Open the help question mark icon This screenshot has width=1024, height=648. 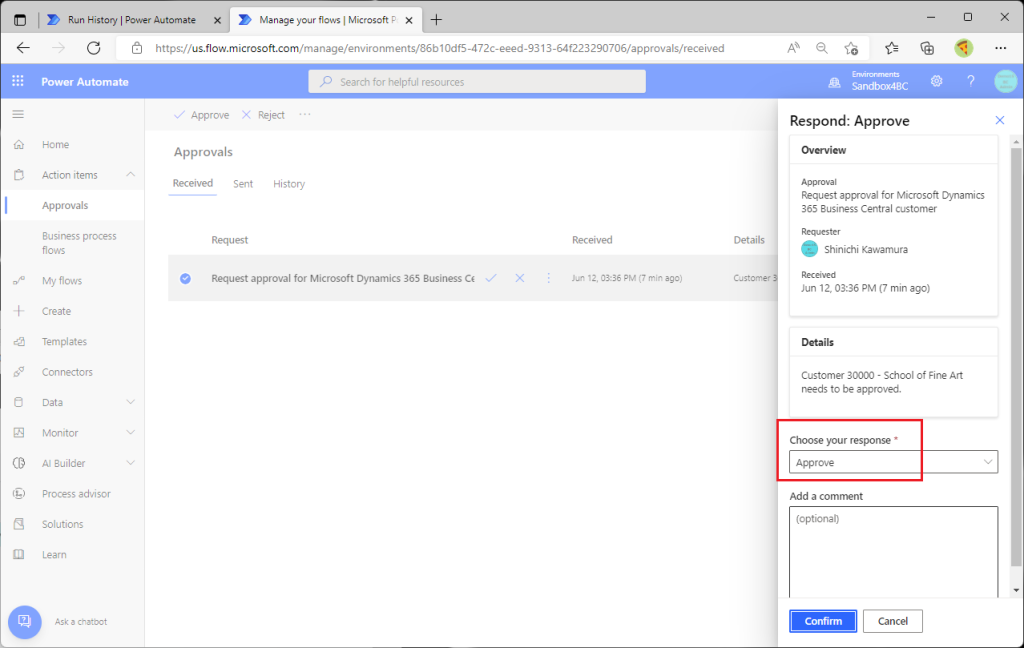click(x=970, y=81)
